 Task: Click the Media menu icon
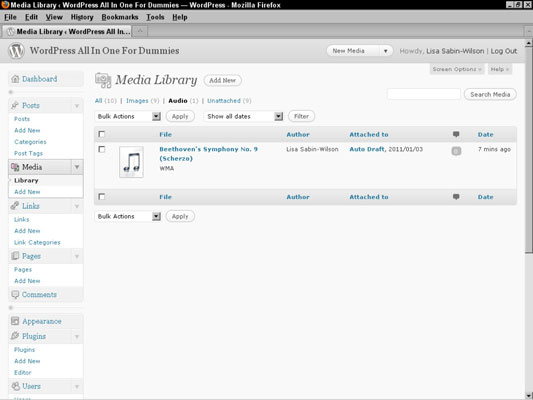coord(15,167)
